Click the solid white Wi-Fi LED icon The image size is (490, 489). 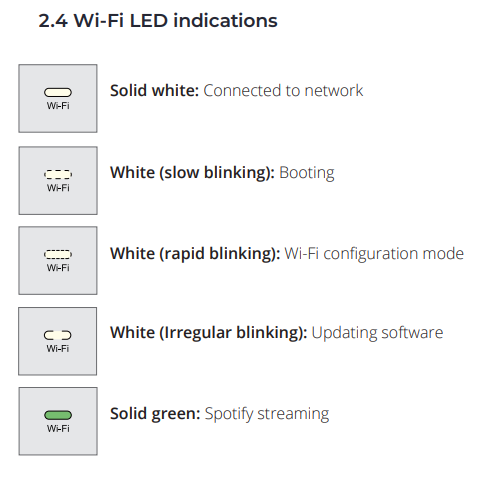(x=58, y=98)
